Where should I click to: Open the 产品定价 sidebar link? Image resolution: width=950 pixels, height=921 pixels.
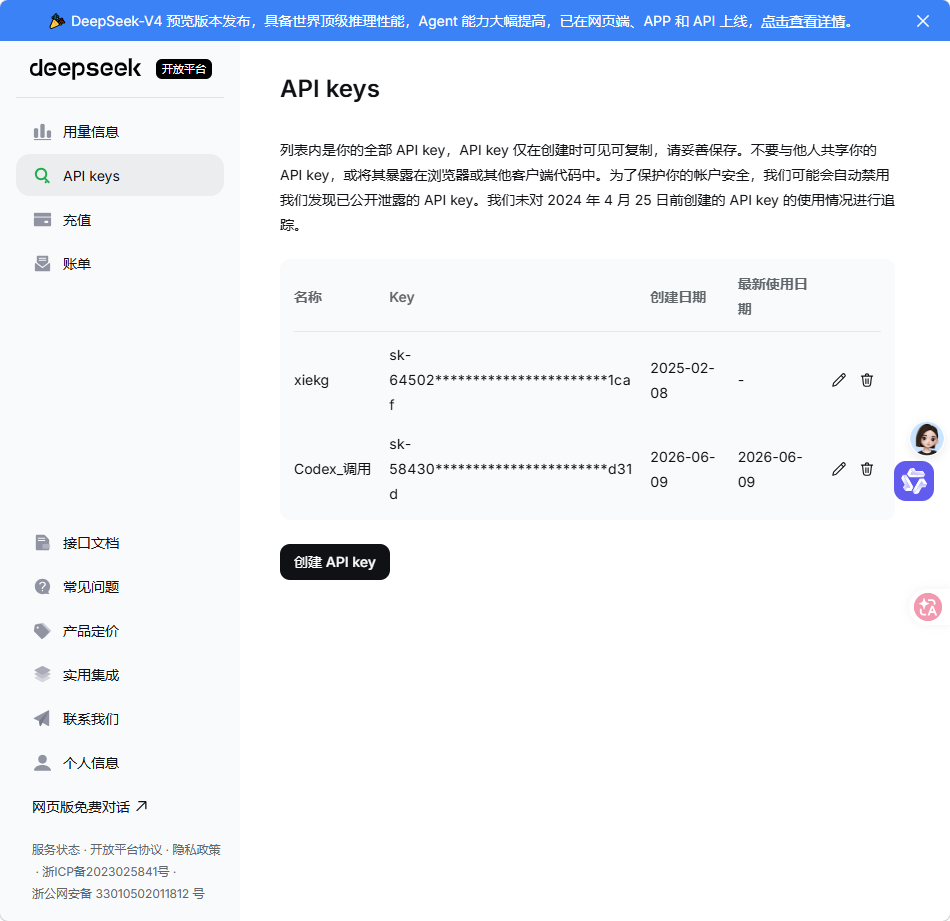pyautogui.click(x=120, y=631)
